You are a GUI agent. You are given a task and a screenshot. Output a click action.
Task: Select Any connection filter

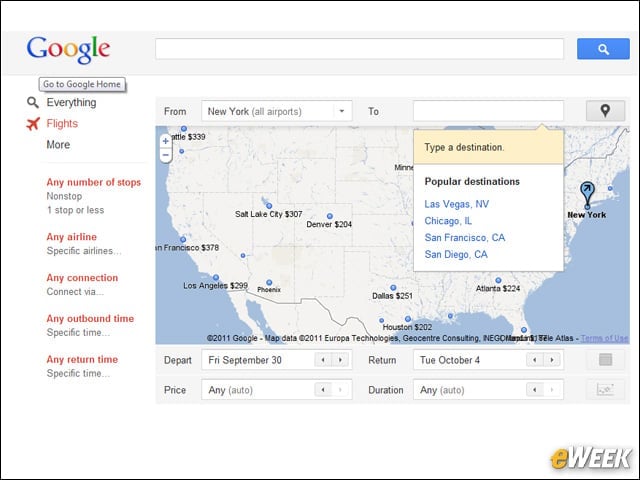pyautogui.click(x=82, y=278)
